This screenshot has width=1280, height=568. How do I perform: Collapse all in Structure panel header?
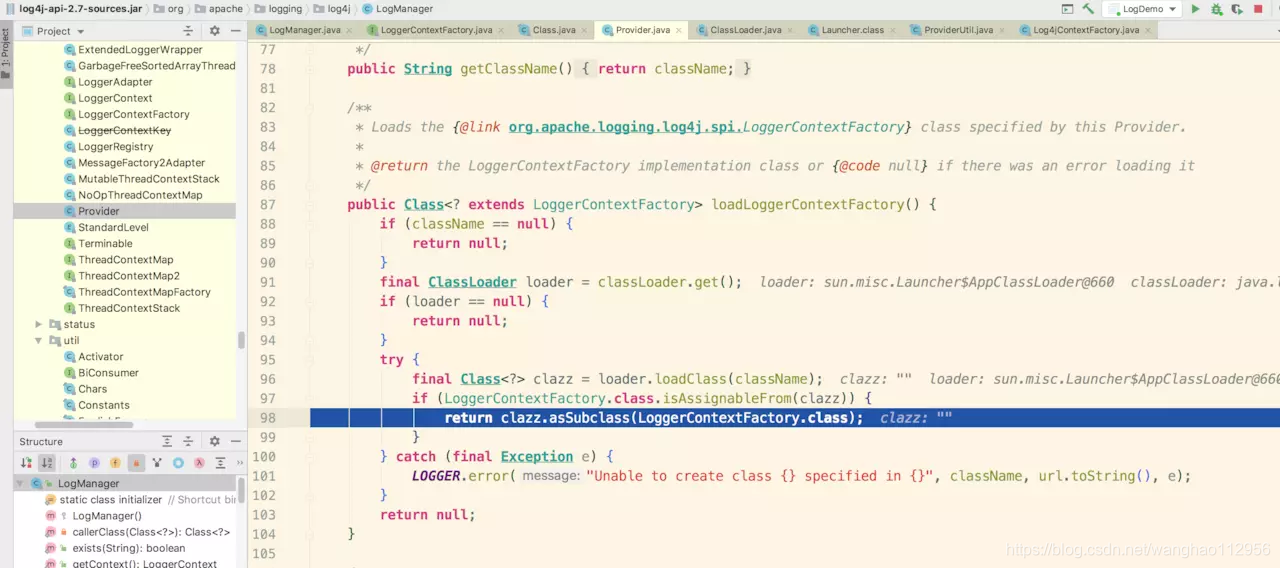pyautogui.click(x=189, y=441)
